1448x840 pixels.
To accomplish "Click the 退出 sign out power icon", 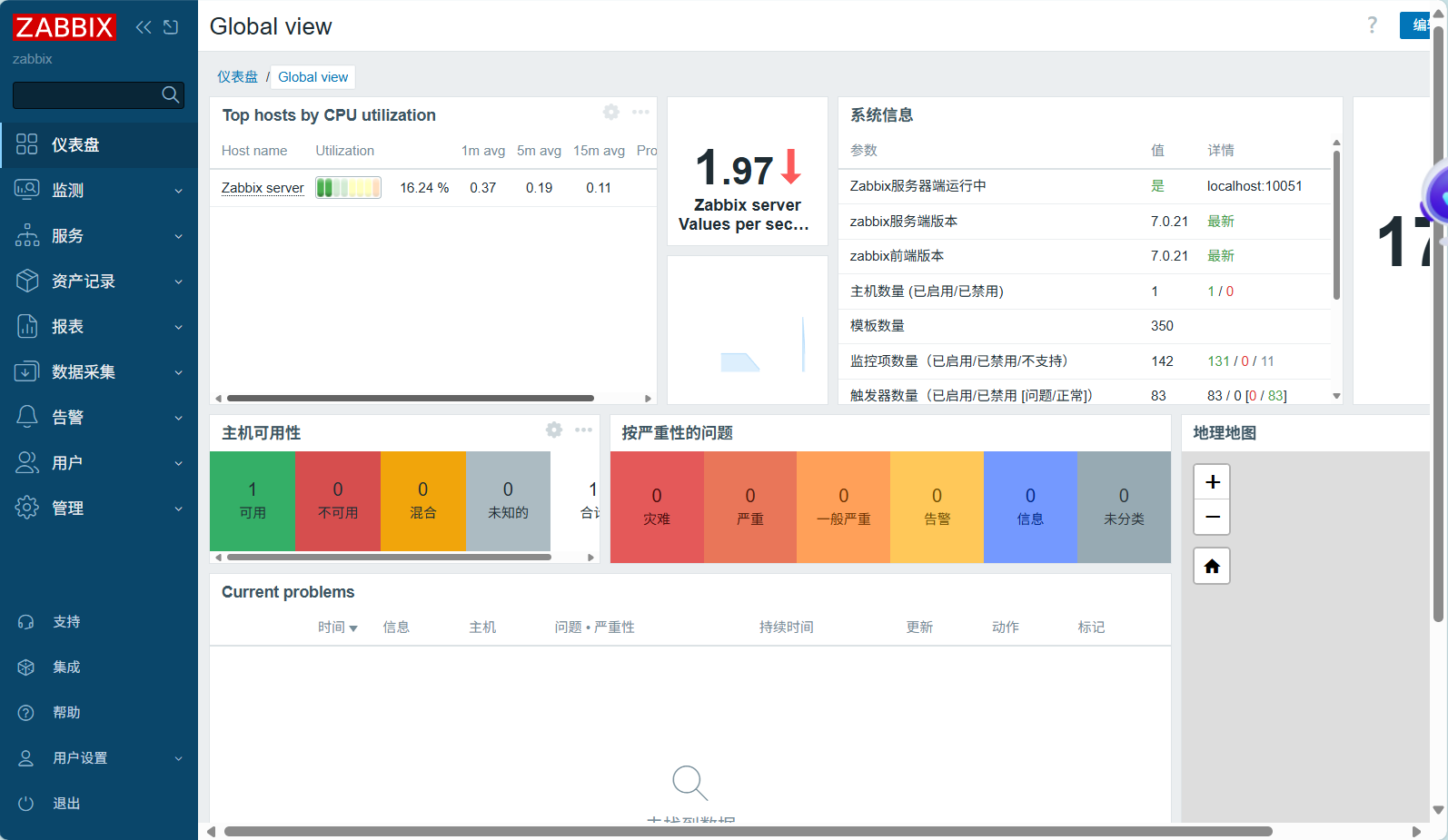I will (26, 804).
